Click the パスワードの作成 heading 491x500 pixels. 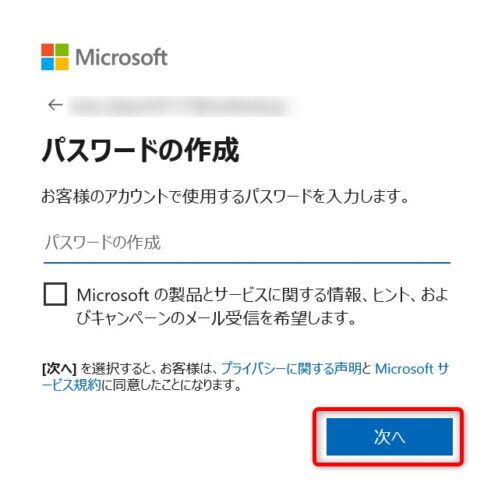pos(140,150)
